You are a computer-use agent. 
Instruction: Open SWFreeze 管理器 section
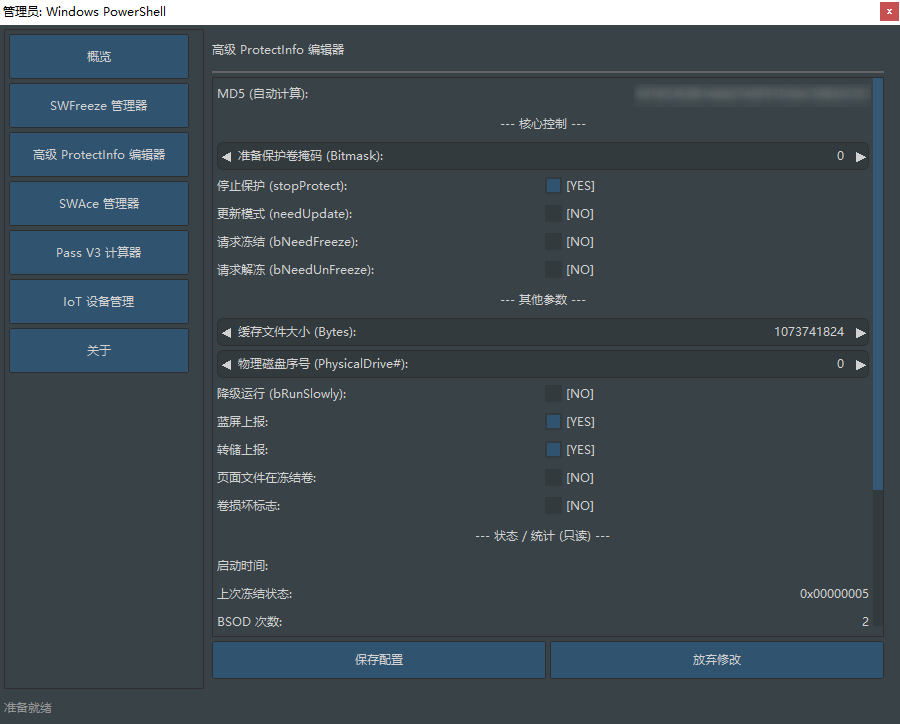[99, 106]
